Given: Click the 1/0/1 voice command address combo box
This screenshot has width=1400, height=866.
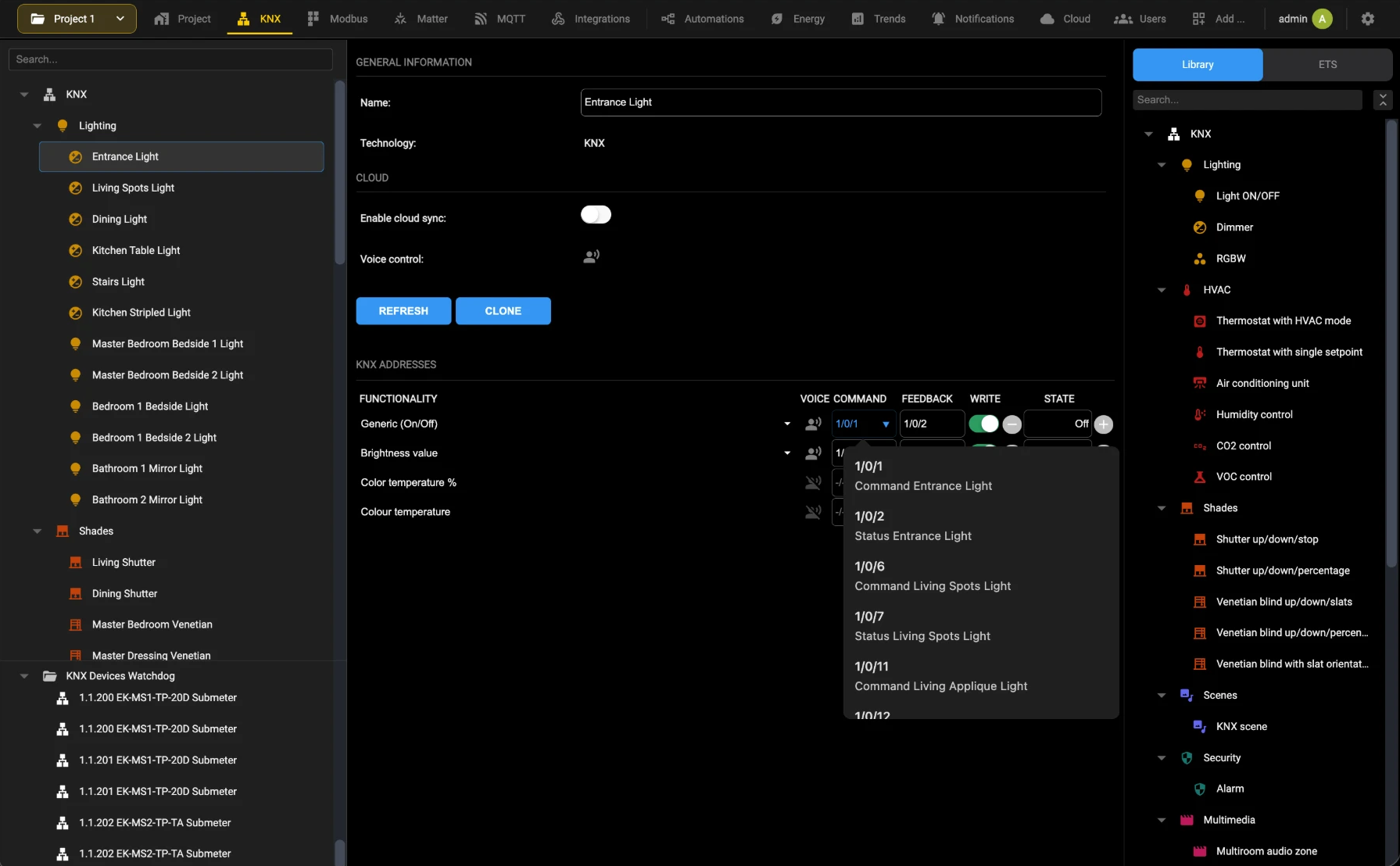Looking at the screenshot, I should [x=864, y=424].
